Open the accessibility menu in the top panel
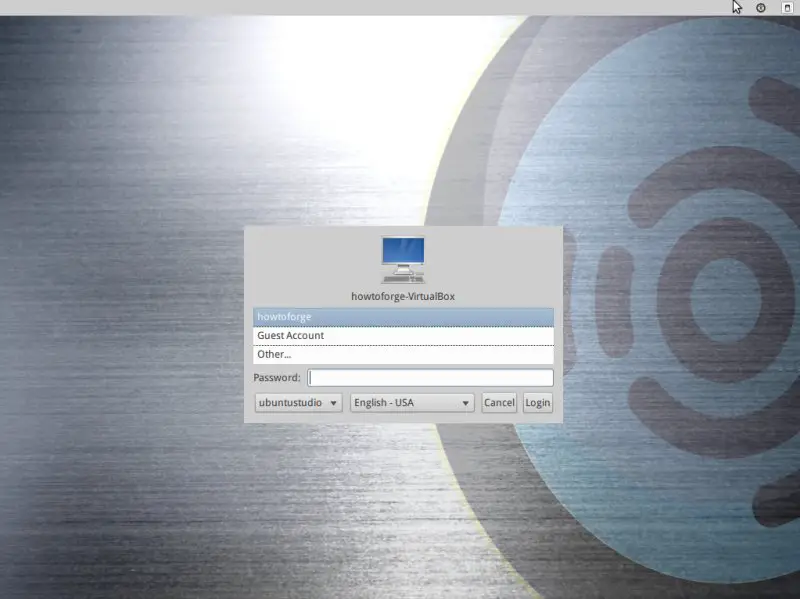The height and width of the screenshot is (599, 800). (x=761, y=8)
